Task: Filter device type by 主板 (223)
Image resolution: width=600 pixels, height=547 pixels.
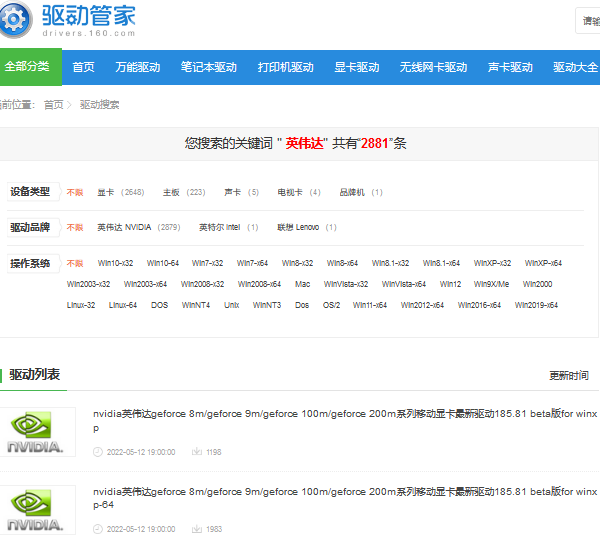Action: 184,192
